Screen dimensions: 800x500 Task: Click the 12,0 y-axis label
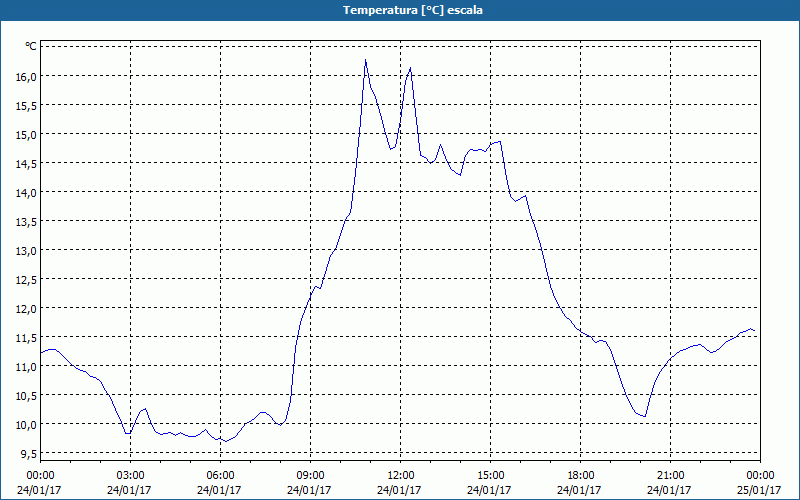[28, 308]
